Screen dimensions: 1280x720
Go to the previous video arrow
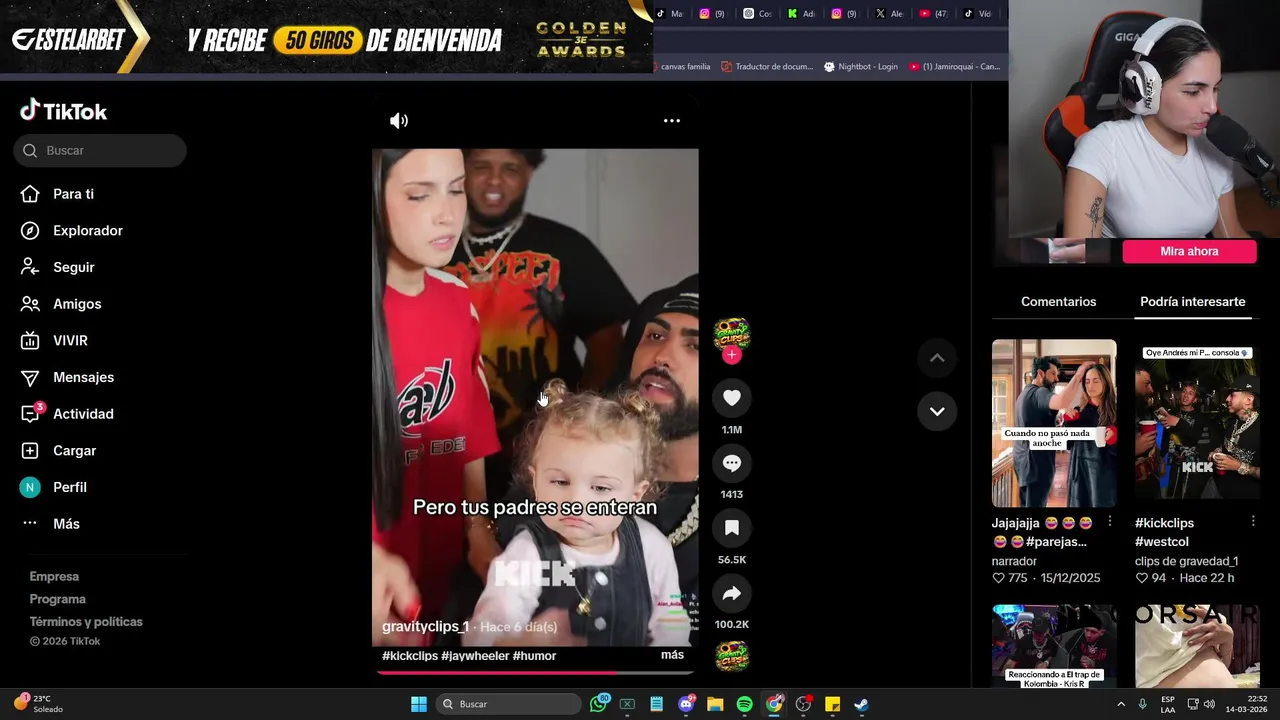(937, 358)
